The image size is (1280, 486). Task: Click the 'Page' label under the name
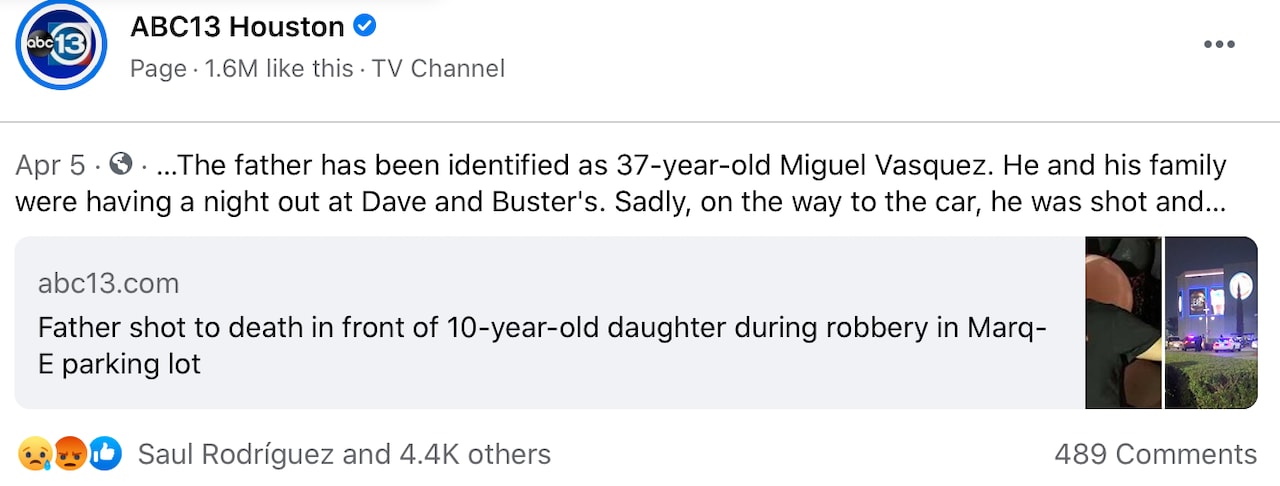pos(158,69)
